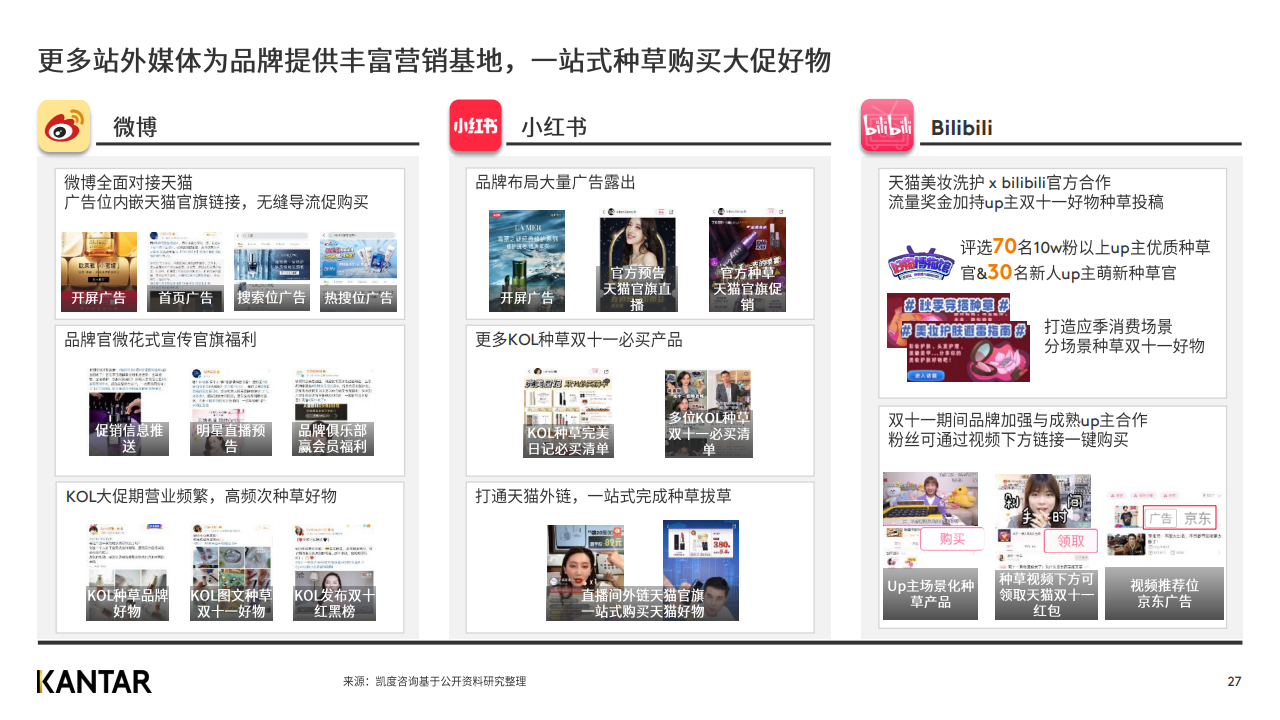Click the 领取 button on video thumbnail
The height and width of the screenshot is (720, 1280).
1070,541
